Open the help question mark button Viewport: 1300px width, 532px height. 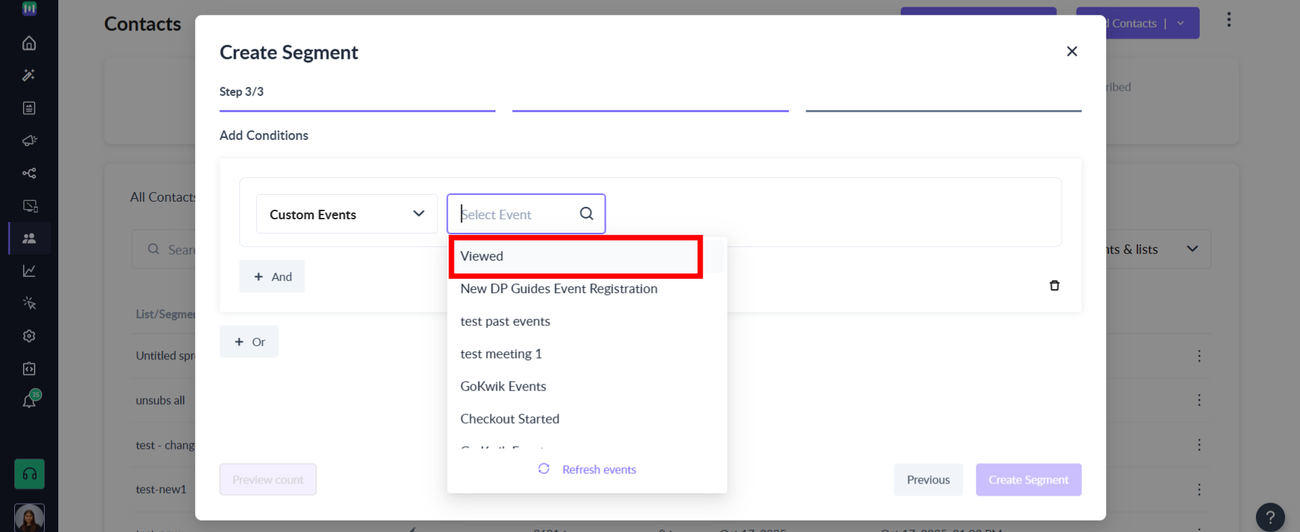pyautogui.click(x=1270, y=517)
